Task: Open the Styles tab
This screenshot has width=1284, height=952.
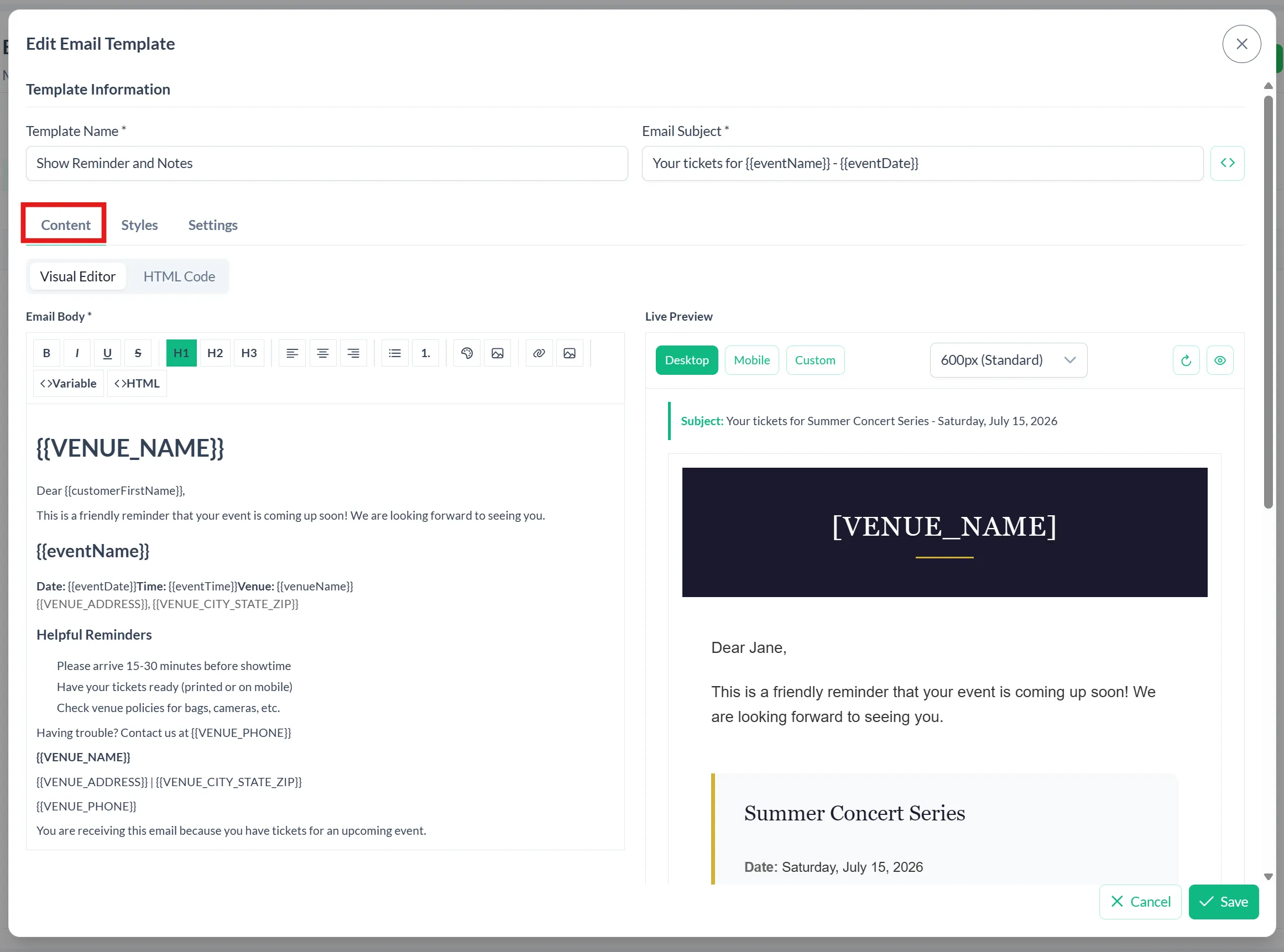Action: click(139, 225)
